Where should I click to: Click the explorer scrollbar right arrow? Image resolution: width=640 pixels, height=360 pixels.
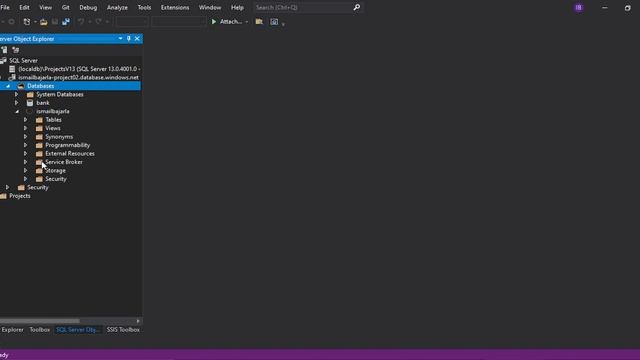coord(138,321)
